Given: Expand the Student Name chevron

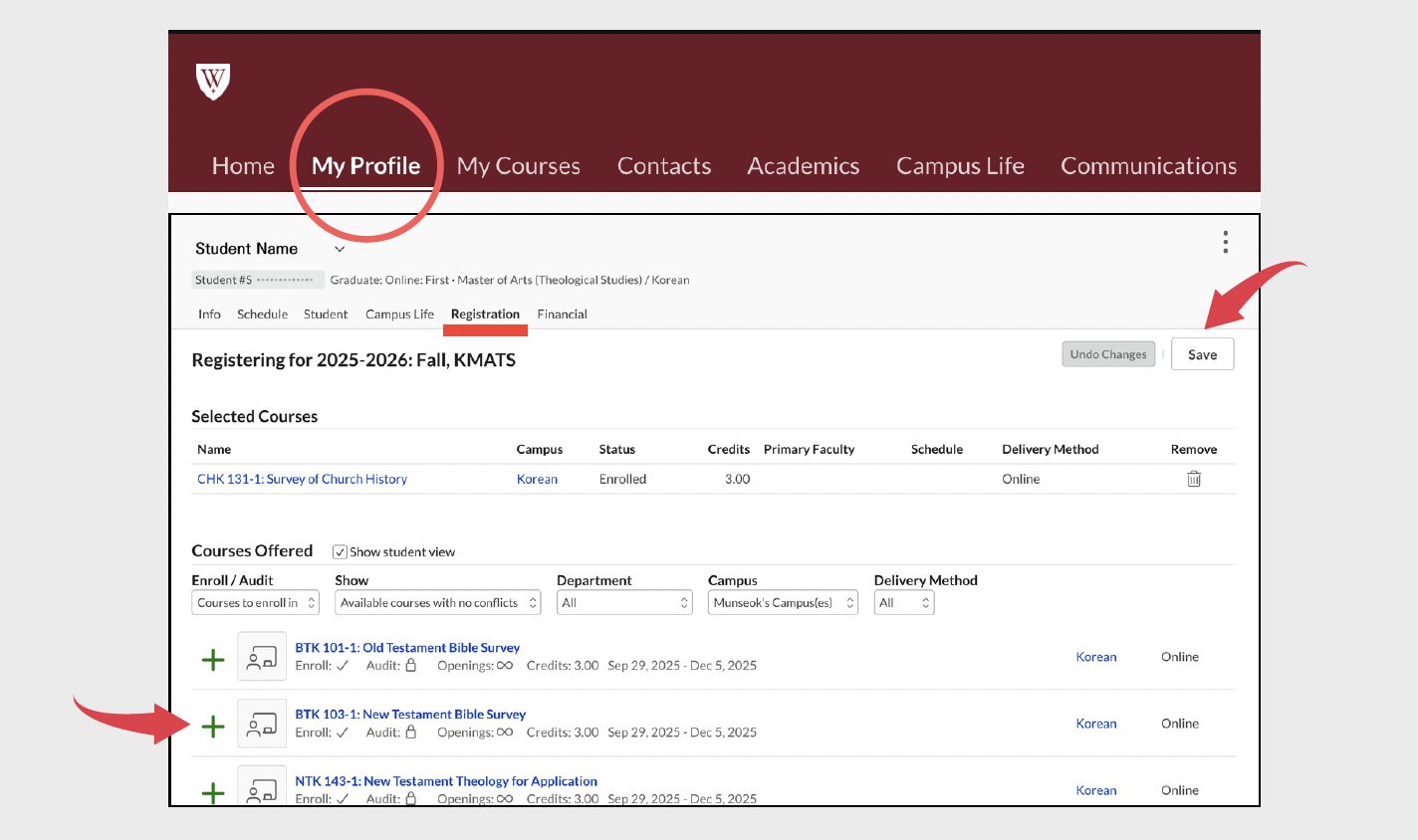Looking at the screenshot, I should click(340, 249).
